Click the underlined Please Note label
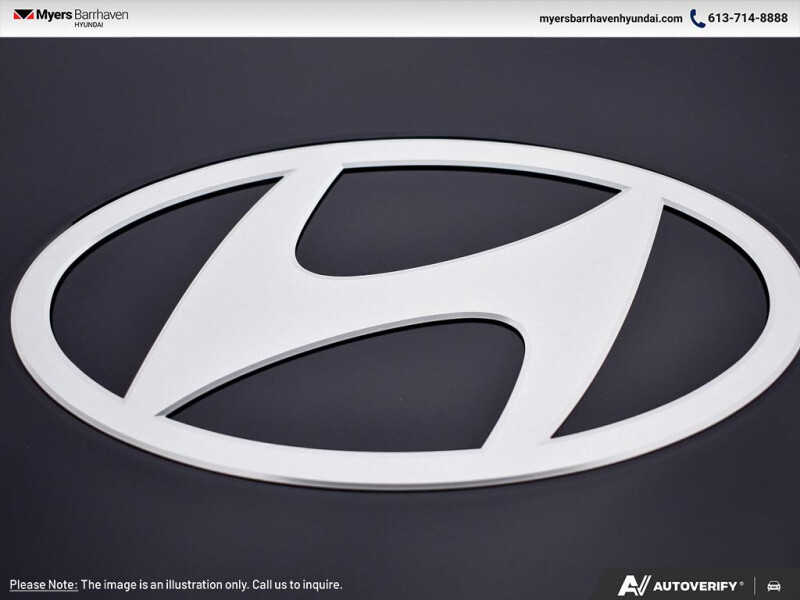 43,584
